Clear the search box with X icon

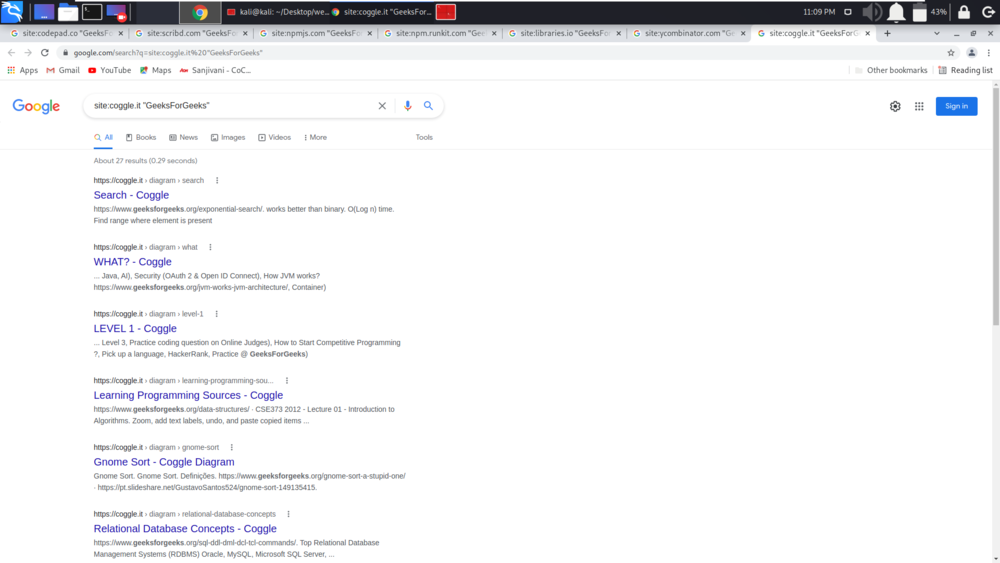tap(382, 106)
